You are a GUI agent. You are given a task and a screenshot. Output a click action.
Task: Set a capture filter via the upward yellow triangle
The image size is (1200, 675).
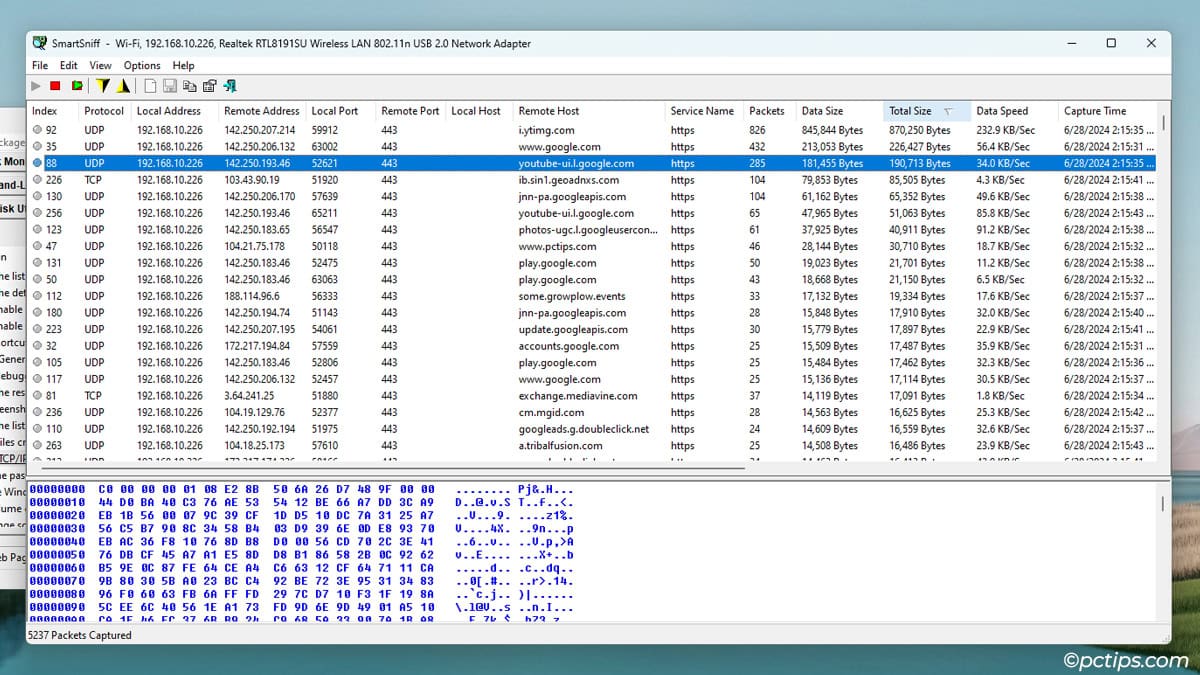122,85
